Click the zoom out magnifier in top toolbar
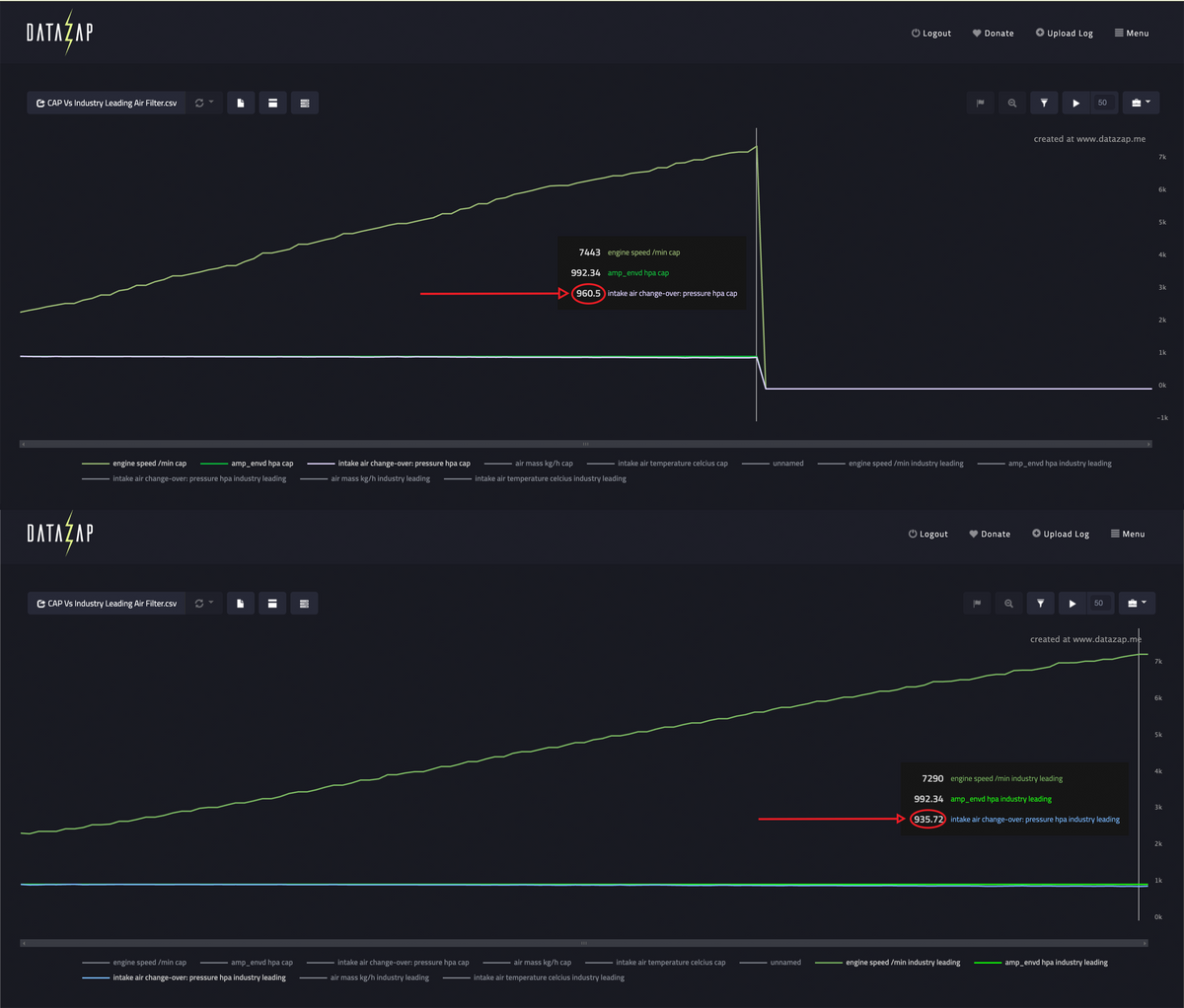Screen dimensions: 1184x1008 [1012, 103]
